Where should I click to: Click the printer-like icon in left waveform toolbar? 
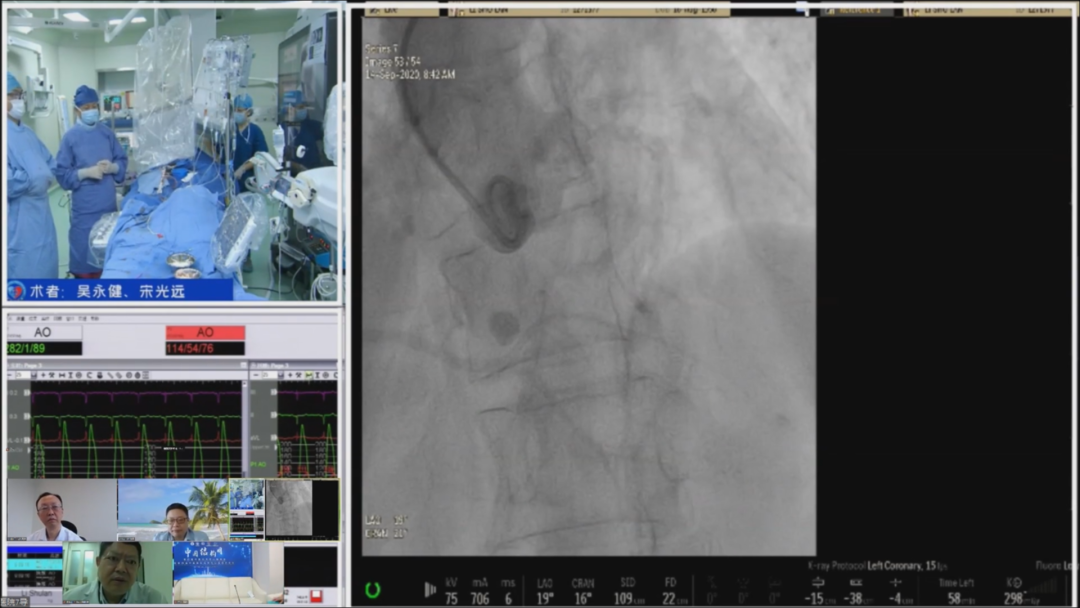click(100, 375)
